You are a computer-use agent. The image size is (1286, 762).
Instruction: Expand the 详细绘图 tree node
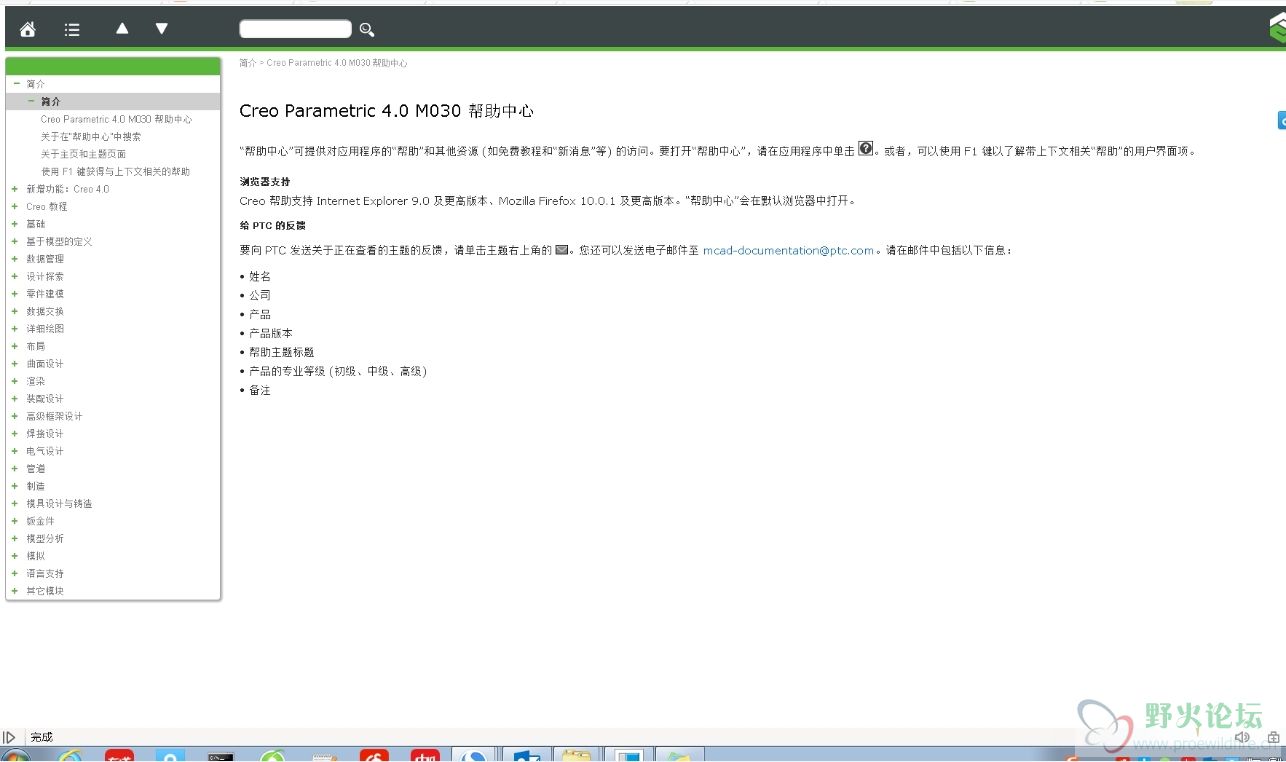15,329
